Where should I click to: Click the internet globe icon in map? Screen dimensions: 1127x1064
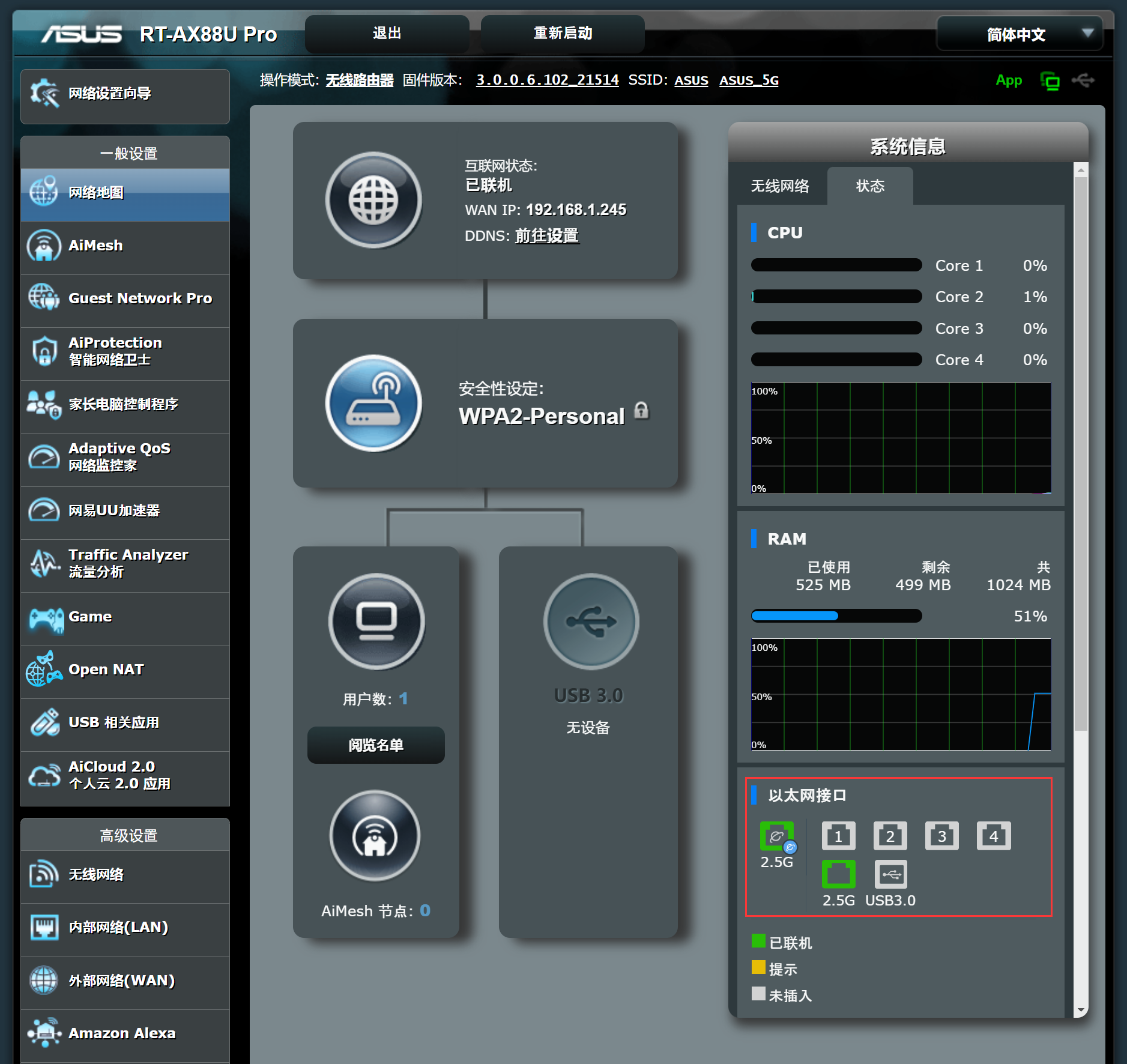(373, 200)
